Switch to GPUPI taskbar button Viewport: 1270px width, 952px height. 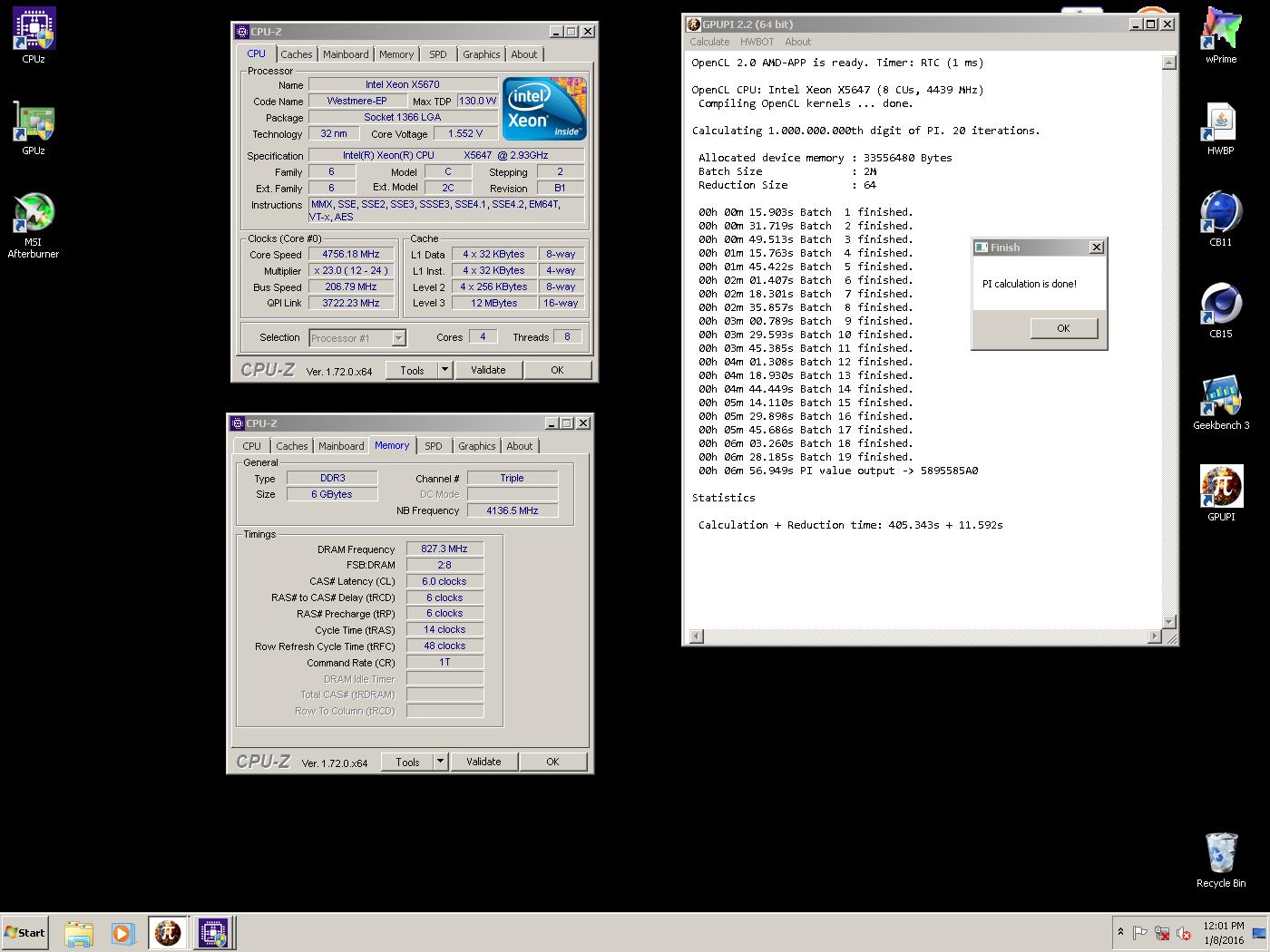168,933
